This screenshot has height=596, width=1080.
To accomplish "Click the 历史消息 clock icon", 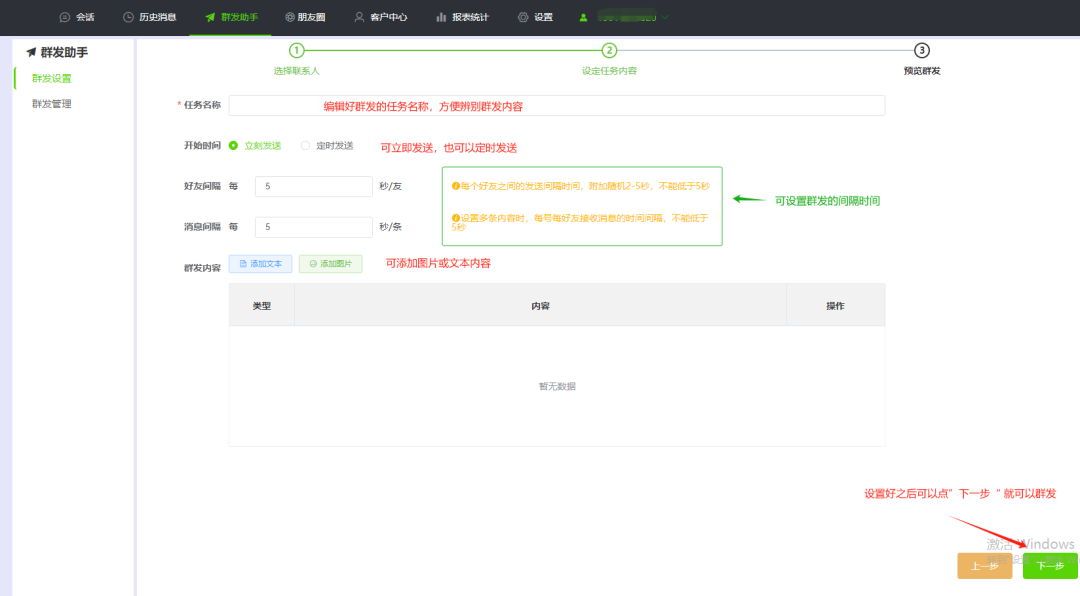I will point(128,17).
